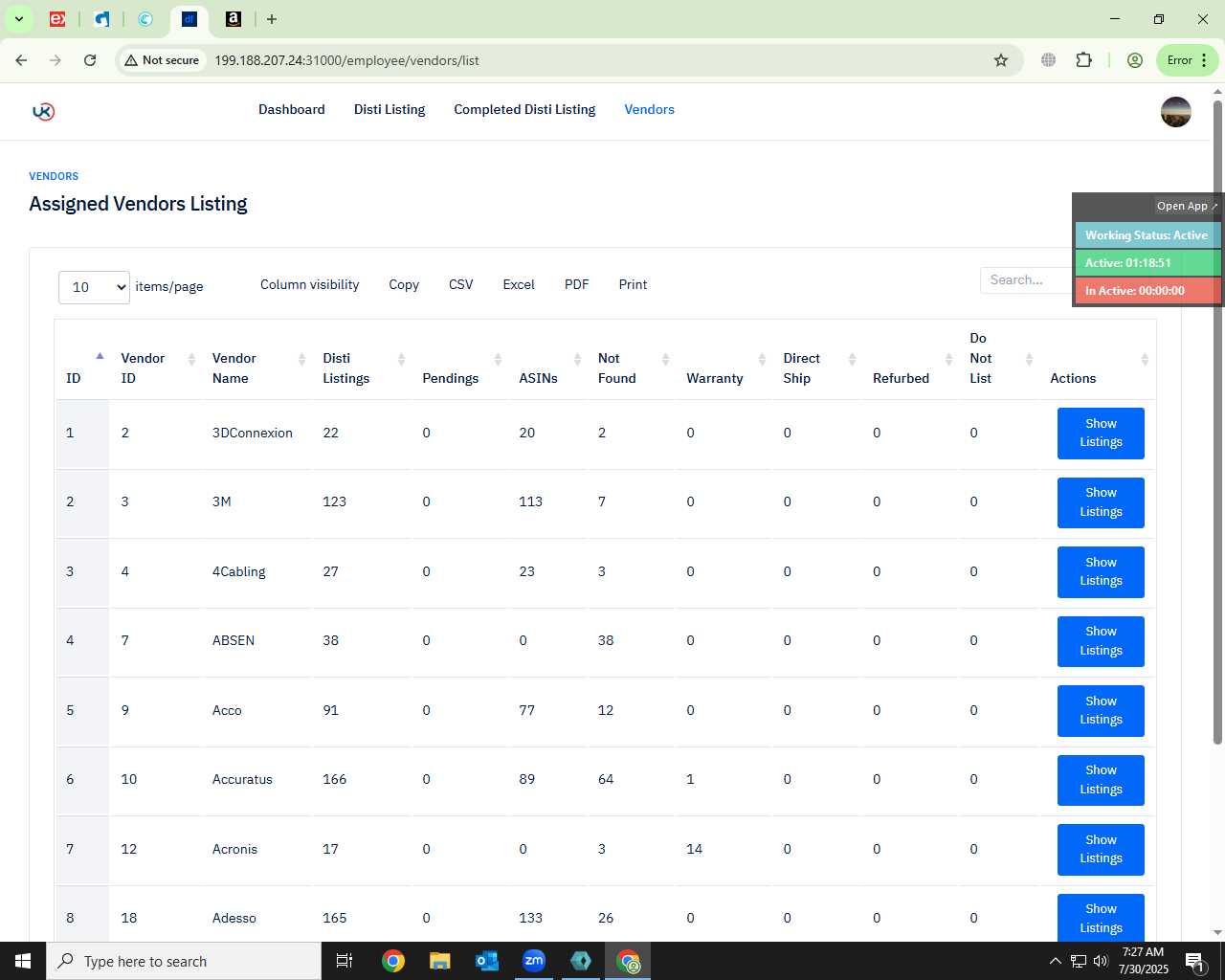Click the Active time green bar
Screen dimensions: 1225x980
pyautogui.click(x=1147, y=263)
